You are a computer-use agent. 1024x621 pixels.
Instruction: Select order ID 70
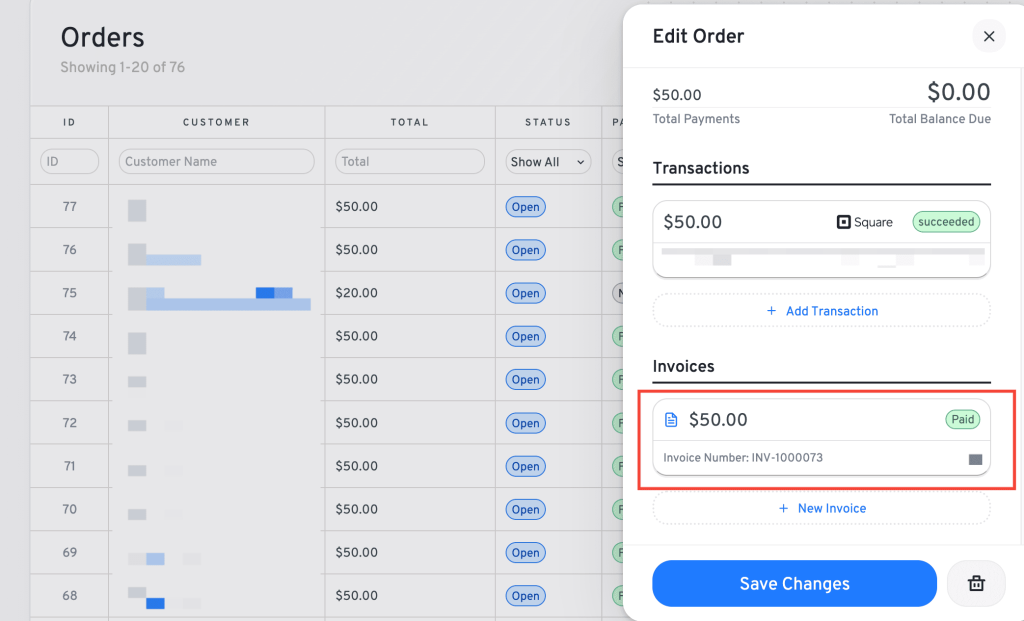tap(69, 509)
